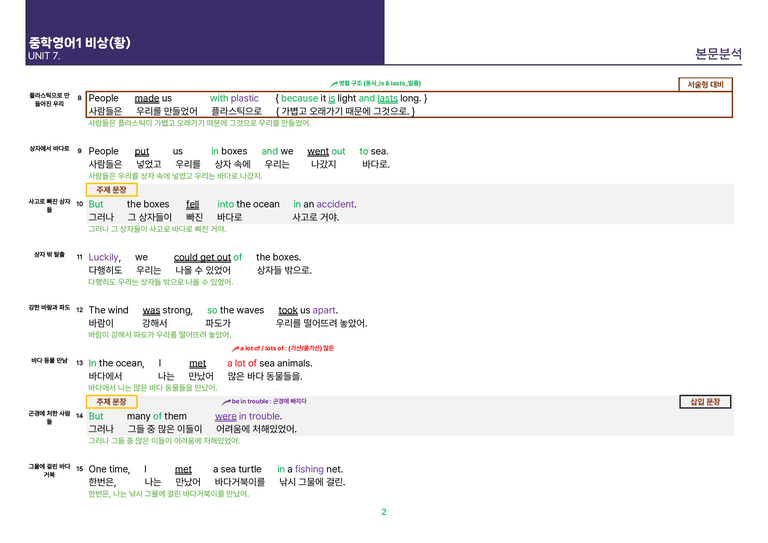
Task: Click the phrase to sea. in sentence 9
Action: click(374, 151)
